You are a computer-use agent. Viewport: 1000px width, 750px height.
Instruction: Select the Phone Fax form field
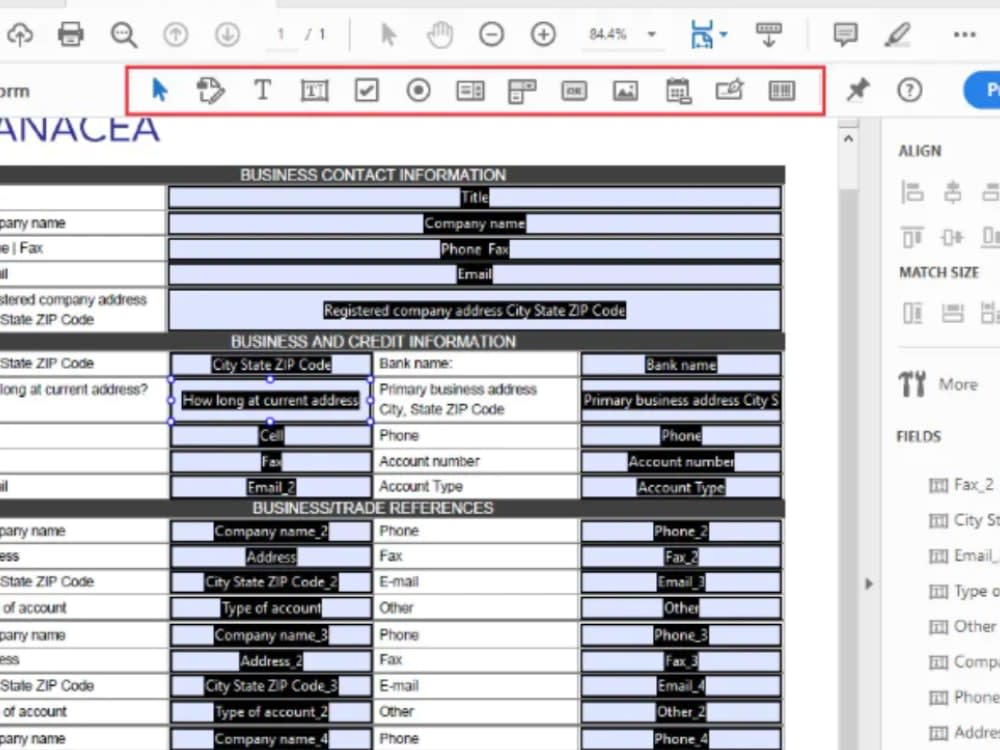pyautogui.click(x=474, y=249)
